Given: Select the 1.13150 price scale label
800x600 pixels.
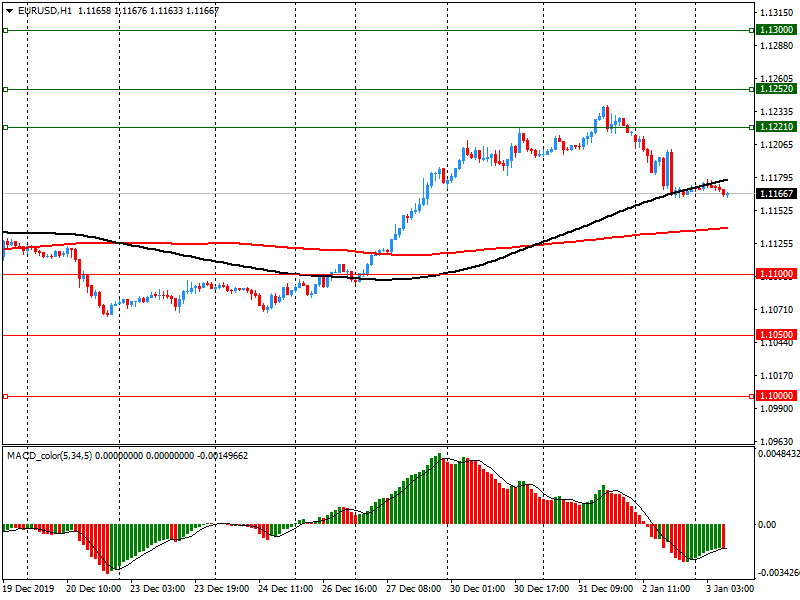Looking at the screenshot, I should 777,13.
